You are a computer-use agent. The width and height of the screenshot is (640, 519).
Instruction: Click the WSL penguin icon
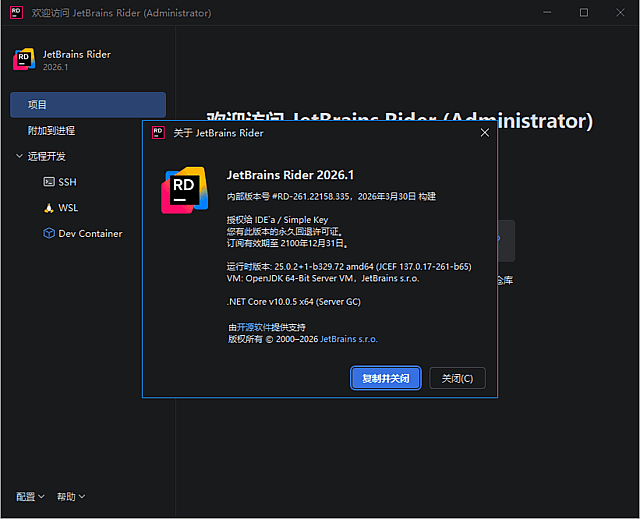click(49, 208)
